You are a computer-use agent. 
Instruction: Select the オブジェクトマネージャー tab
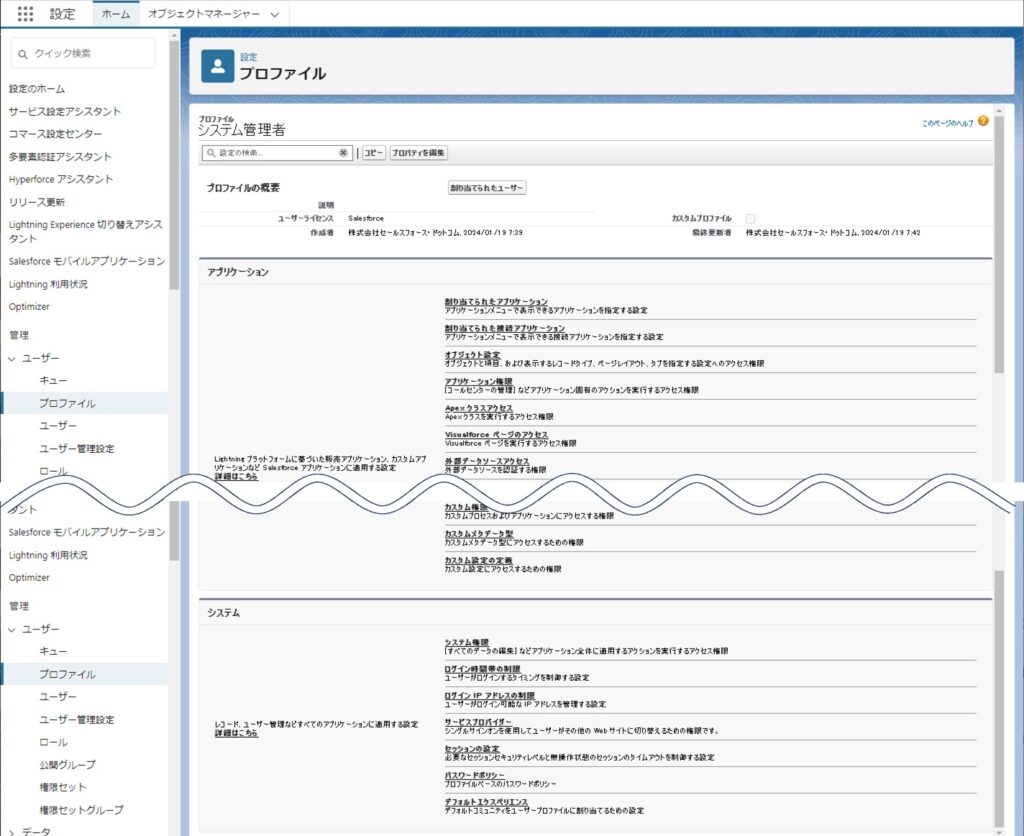tap(204, 14)
